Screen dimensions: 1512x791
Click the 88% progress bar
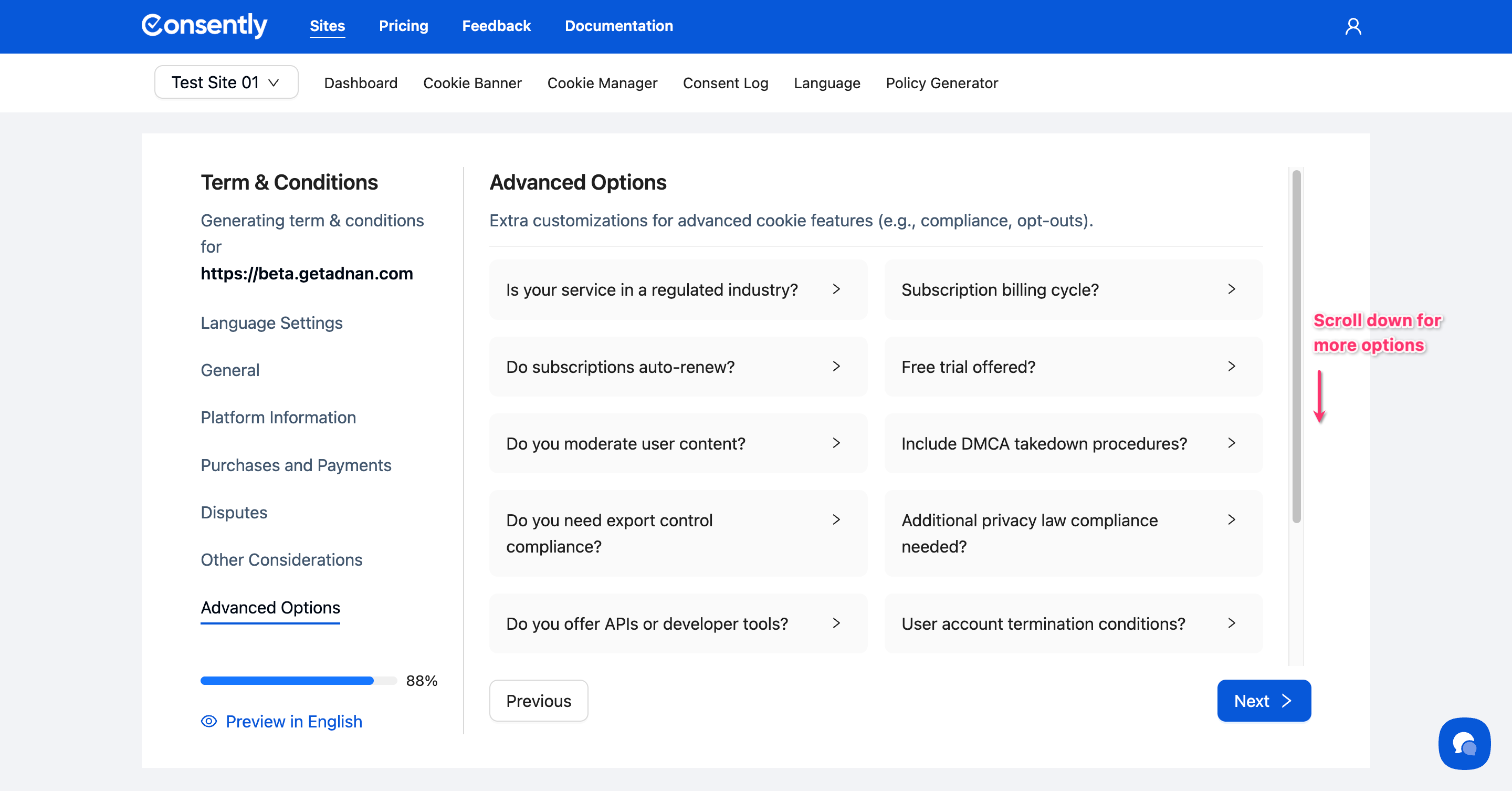pyautogui.click(x=298, y=681)
